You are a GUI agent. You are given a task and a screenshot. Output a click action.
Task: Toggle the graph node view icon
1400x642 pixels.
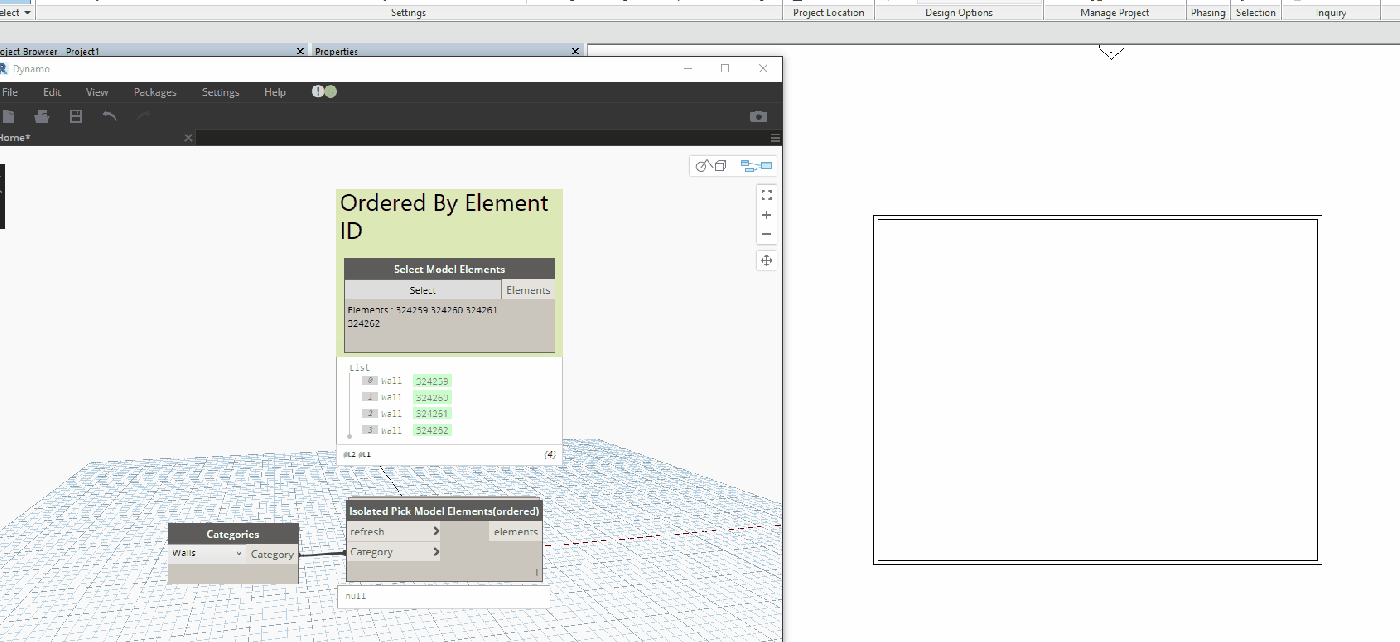755,165
